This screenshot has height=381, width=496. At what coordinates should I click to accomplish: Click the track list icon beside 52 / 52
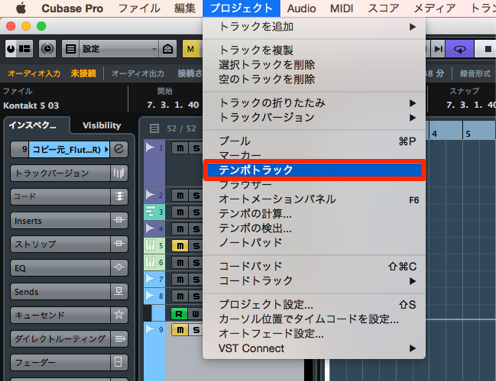click(154, 128)
